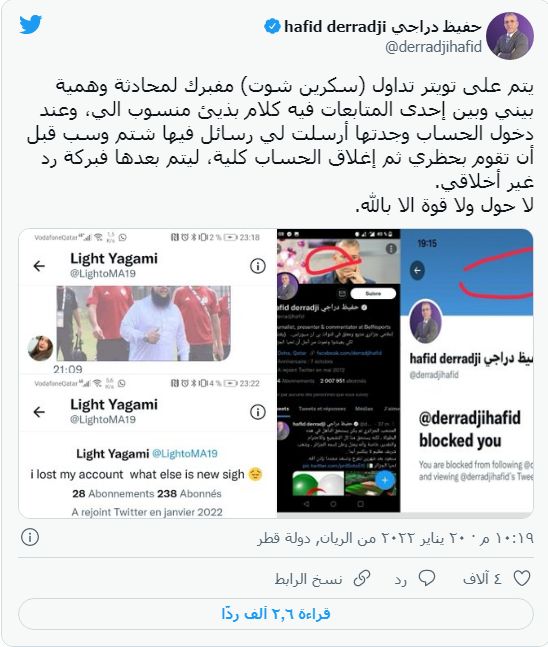The image size is (548, 647).
Task: Open the football team photo in chat
Action: coord(143,323)
